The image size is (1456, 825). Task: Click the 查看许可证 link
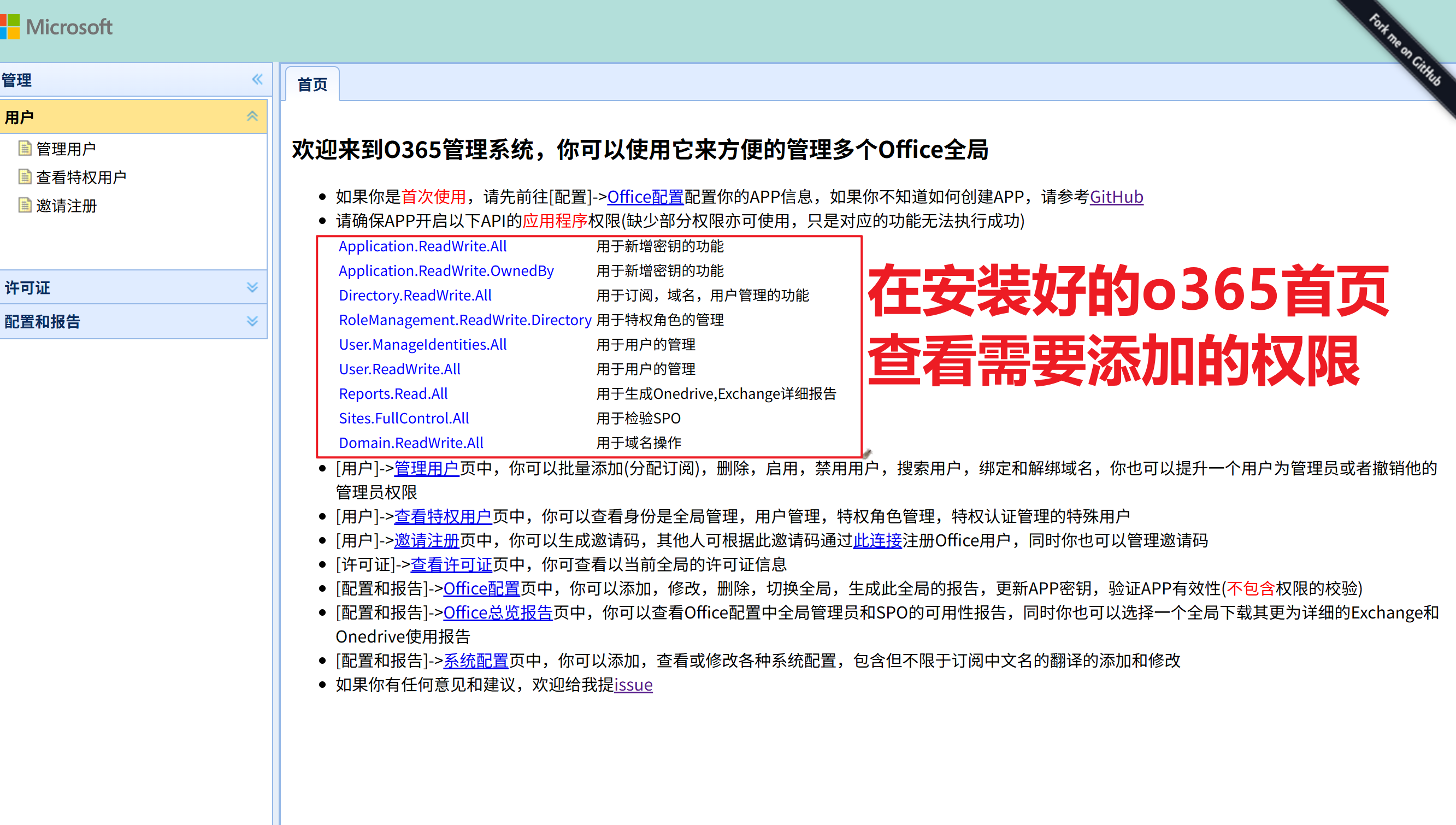(x=451, y=564)
